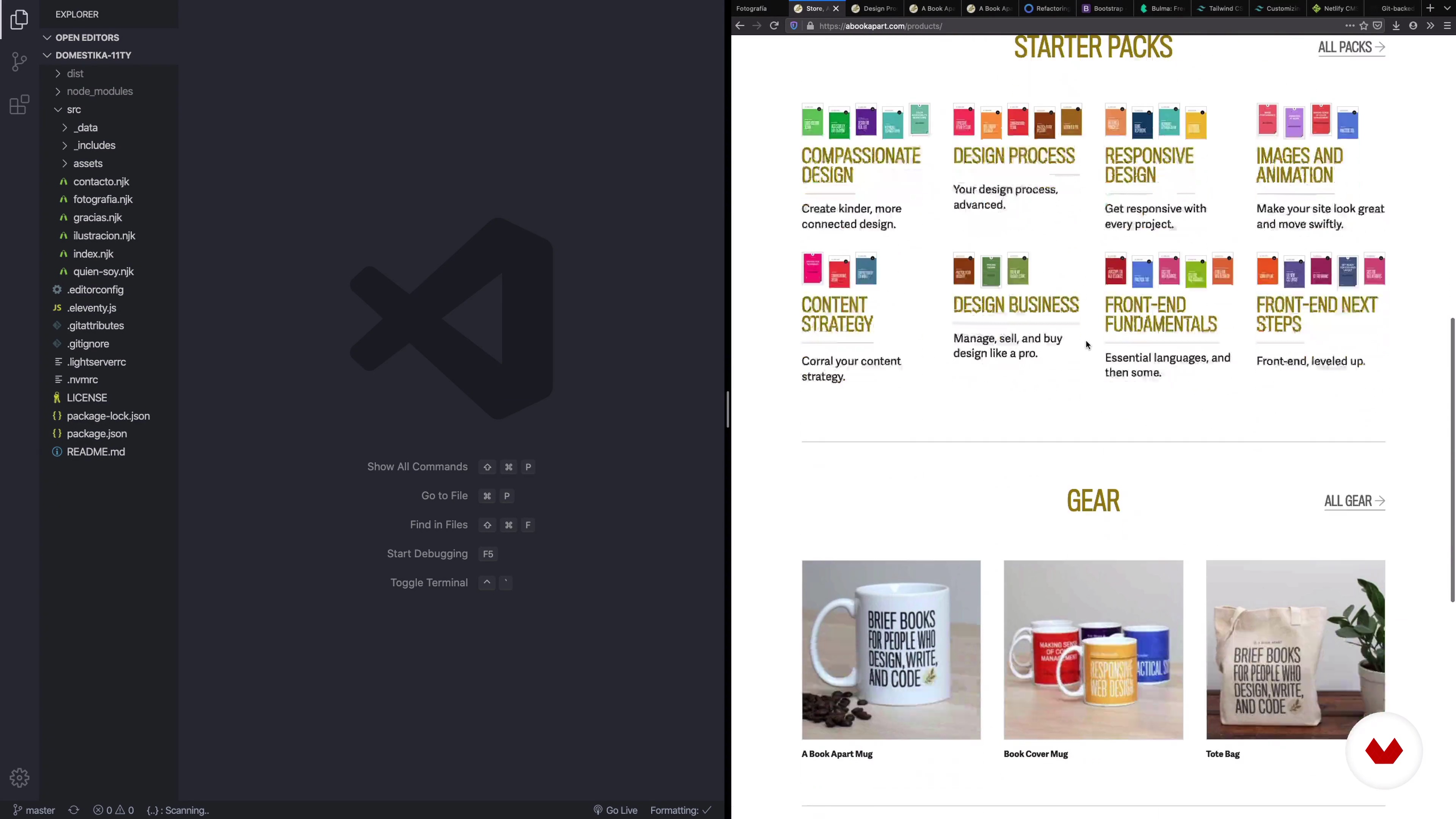Open browser downloads
This screenshot has width=1456, height=819.
coord(1396,25)
